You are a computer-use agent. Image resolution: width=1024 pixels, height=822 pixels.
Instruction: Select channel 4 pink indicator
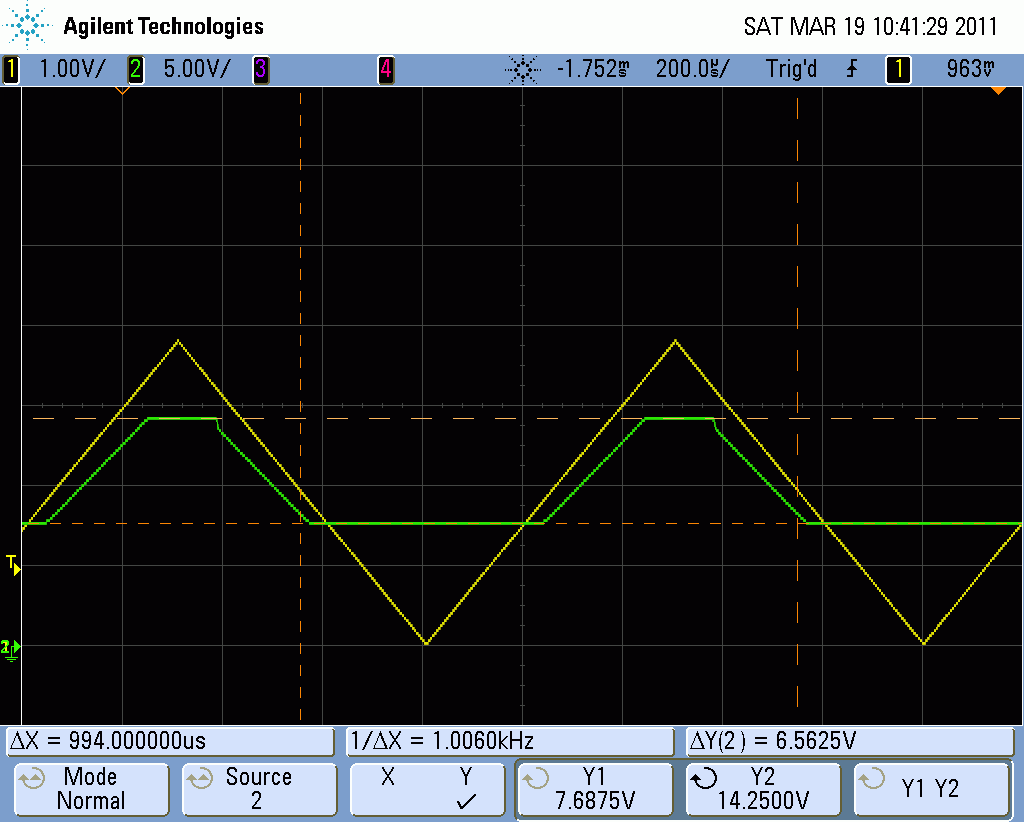point(386,69)
